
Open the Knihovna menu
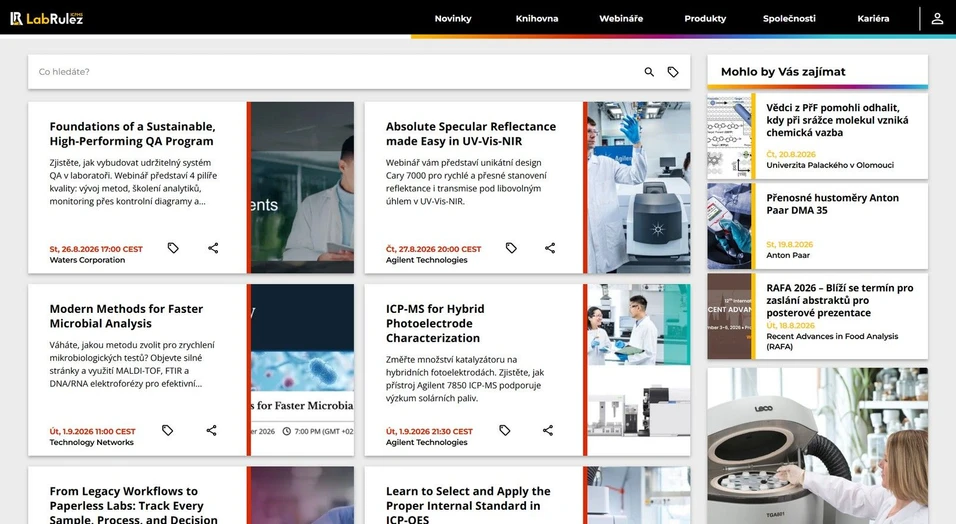537,18
